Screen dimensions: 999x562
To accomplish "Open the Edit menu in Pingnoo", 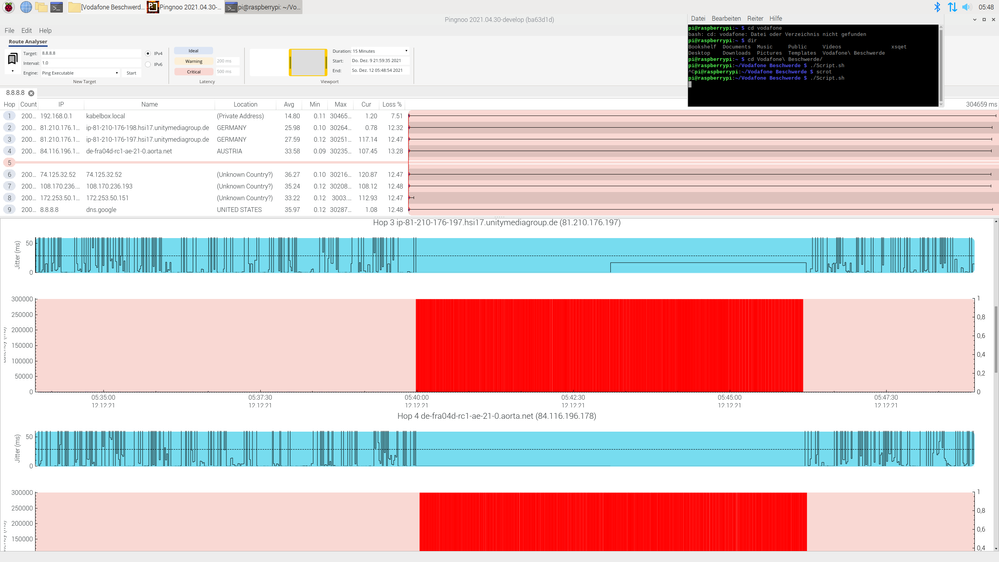I will click(26, 31).
